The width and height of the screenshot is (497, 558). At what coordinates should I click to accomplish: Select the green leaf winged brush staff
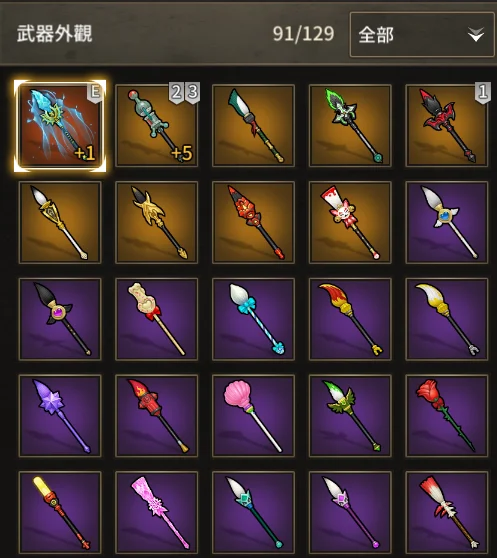[350, 416]
